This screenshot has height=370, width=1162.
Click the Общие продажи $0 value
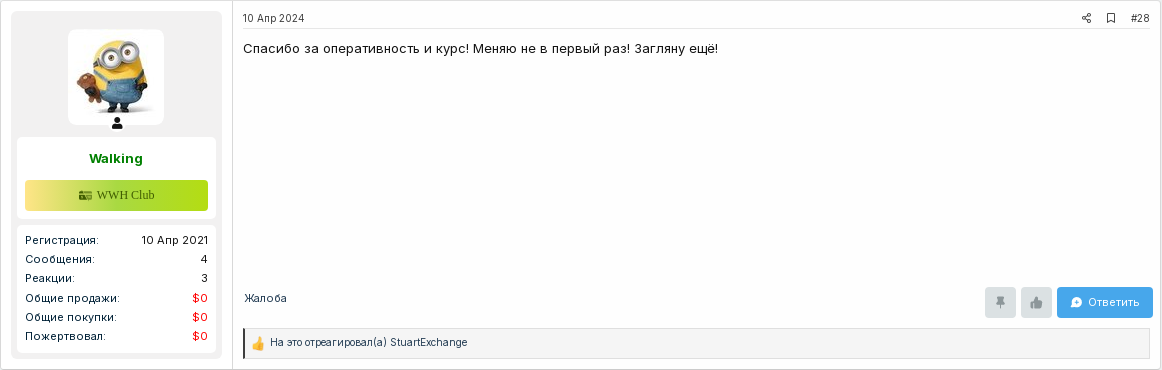[200, 298]
